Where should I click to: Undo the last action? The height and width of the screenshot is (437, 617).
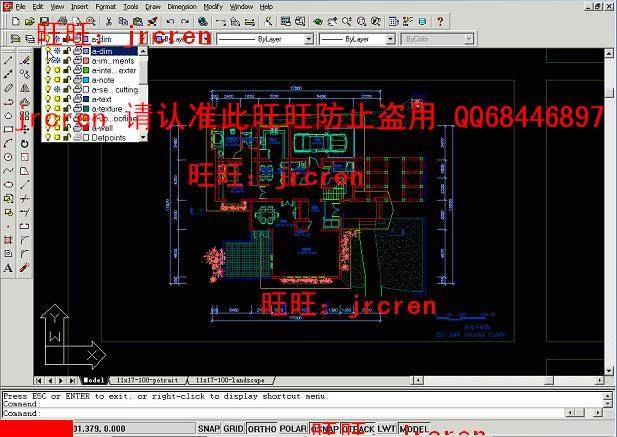click(171, 21)
